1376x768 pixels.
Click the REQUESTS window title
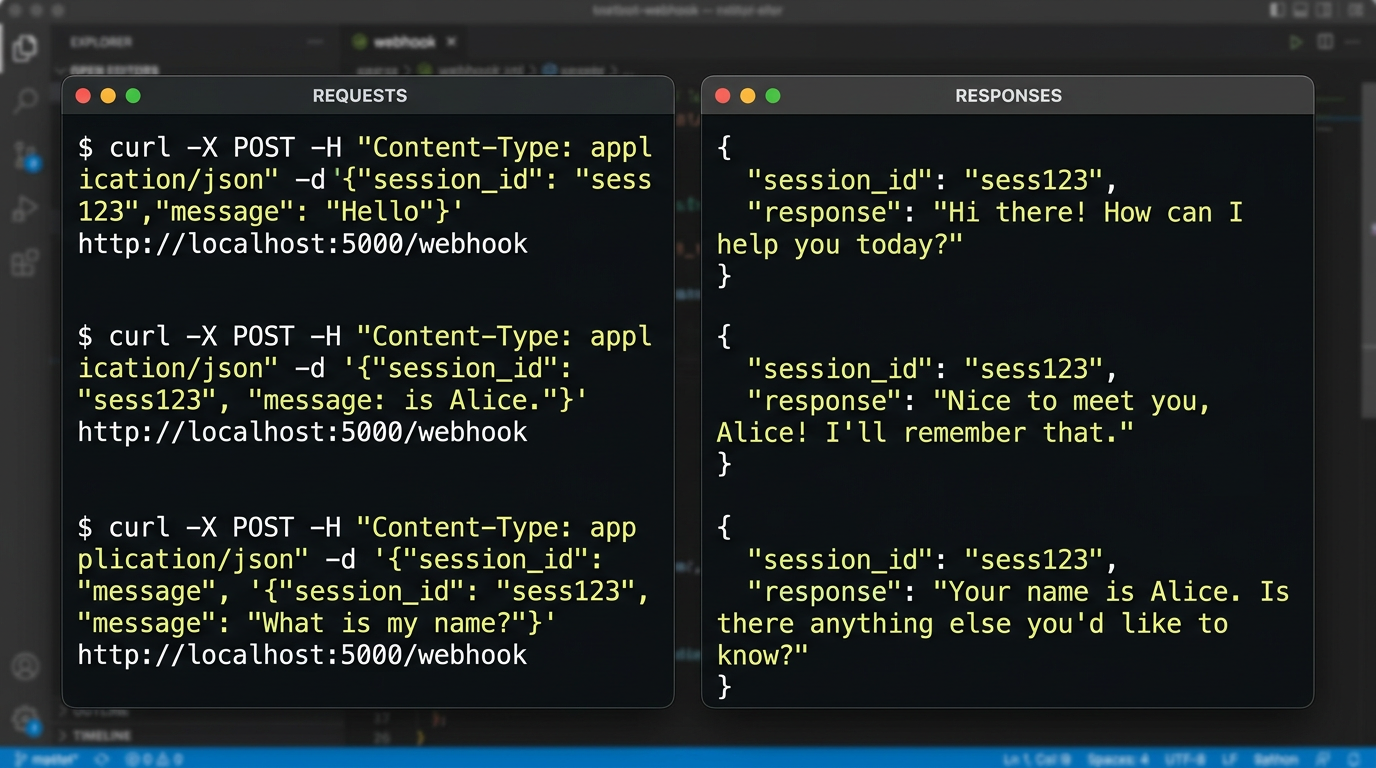[360, 96]
